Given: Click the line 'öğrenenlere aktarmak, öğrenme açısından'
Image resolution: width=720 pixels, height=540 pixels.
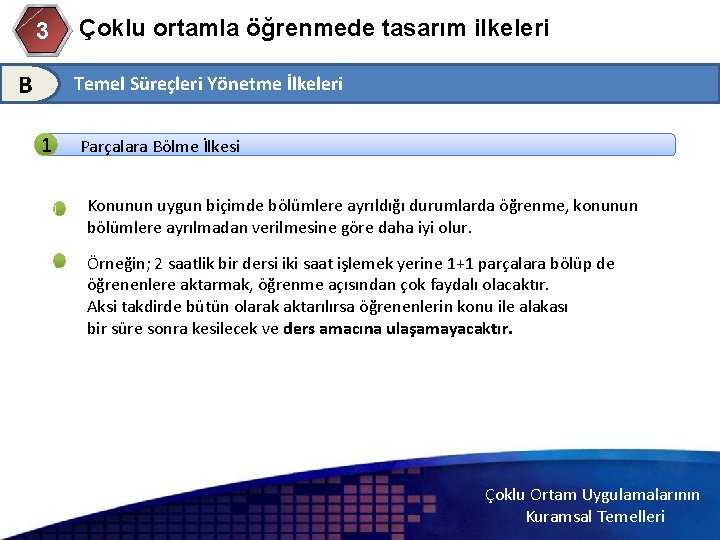Looking at the screenshot, I should coord(318,285).
